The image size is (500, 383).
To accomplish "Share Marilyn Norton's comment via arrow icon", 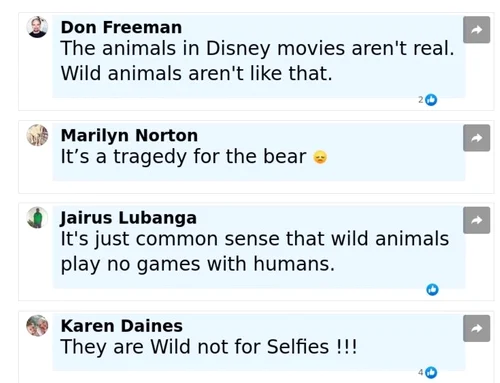I will tap(476, 138).
